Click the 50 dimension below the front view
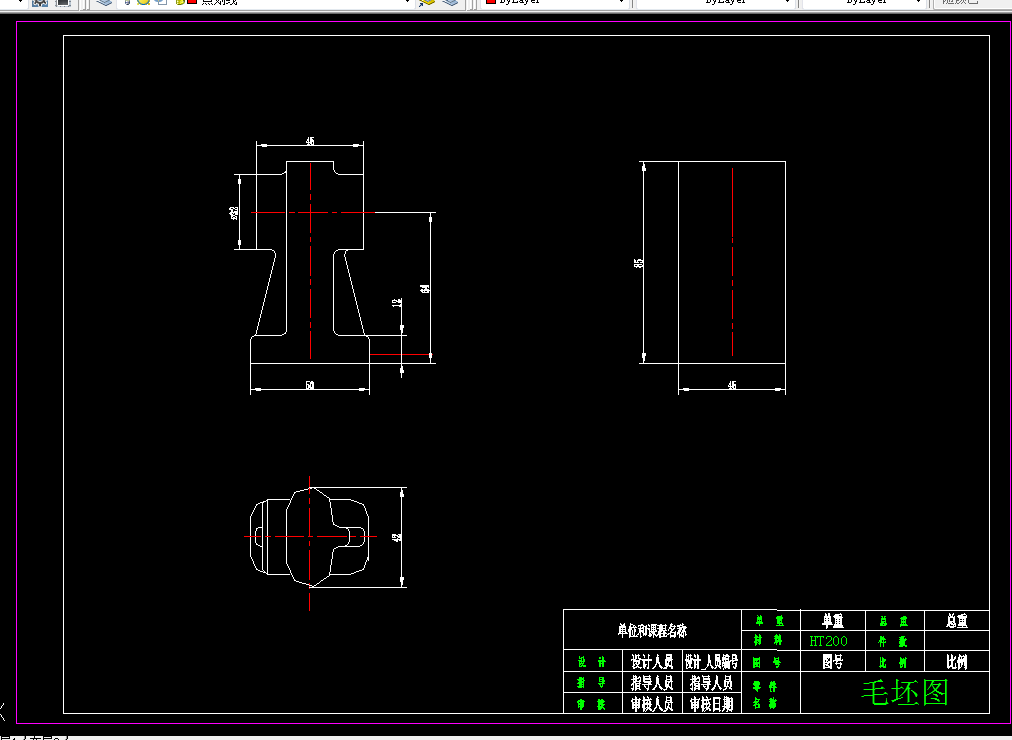The width and height of the screenshot is (1012, 740). pos(310,385)
